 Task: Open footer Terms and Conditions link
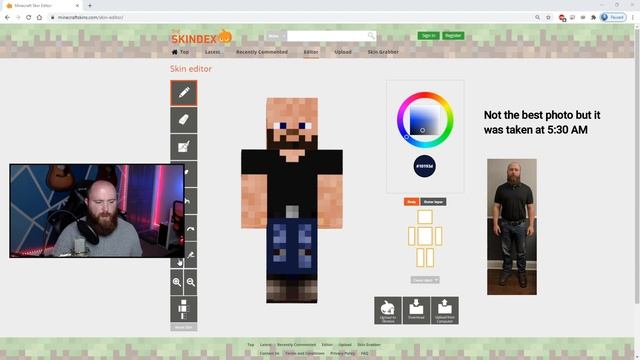point(304,353)
